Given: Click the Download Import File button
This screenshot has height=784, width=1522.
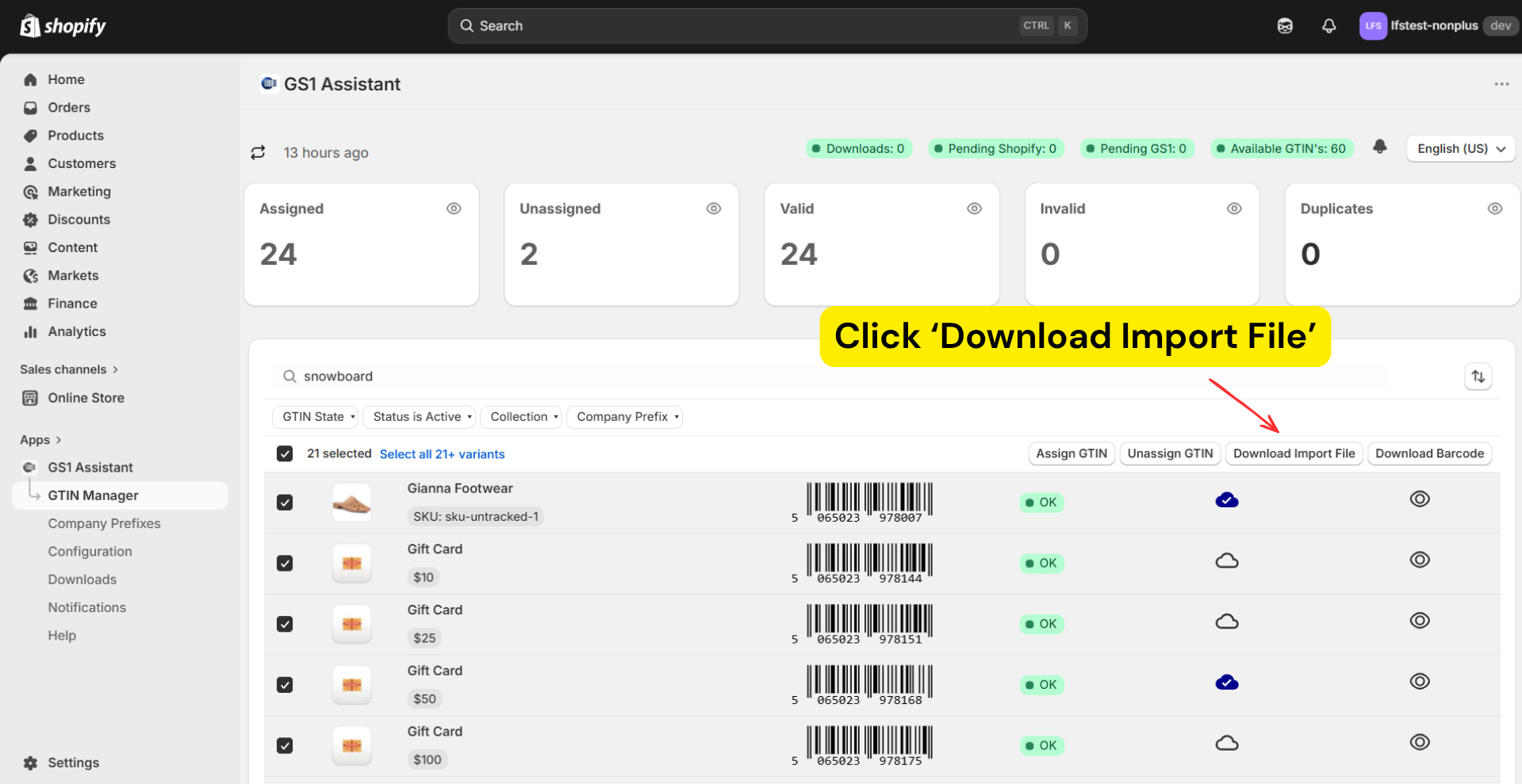Looking at the screenshot, I should [x=1294, y=453].
